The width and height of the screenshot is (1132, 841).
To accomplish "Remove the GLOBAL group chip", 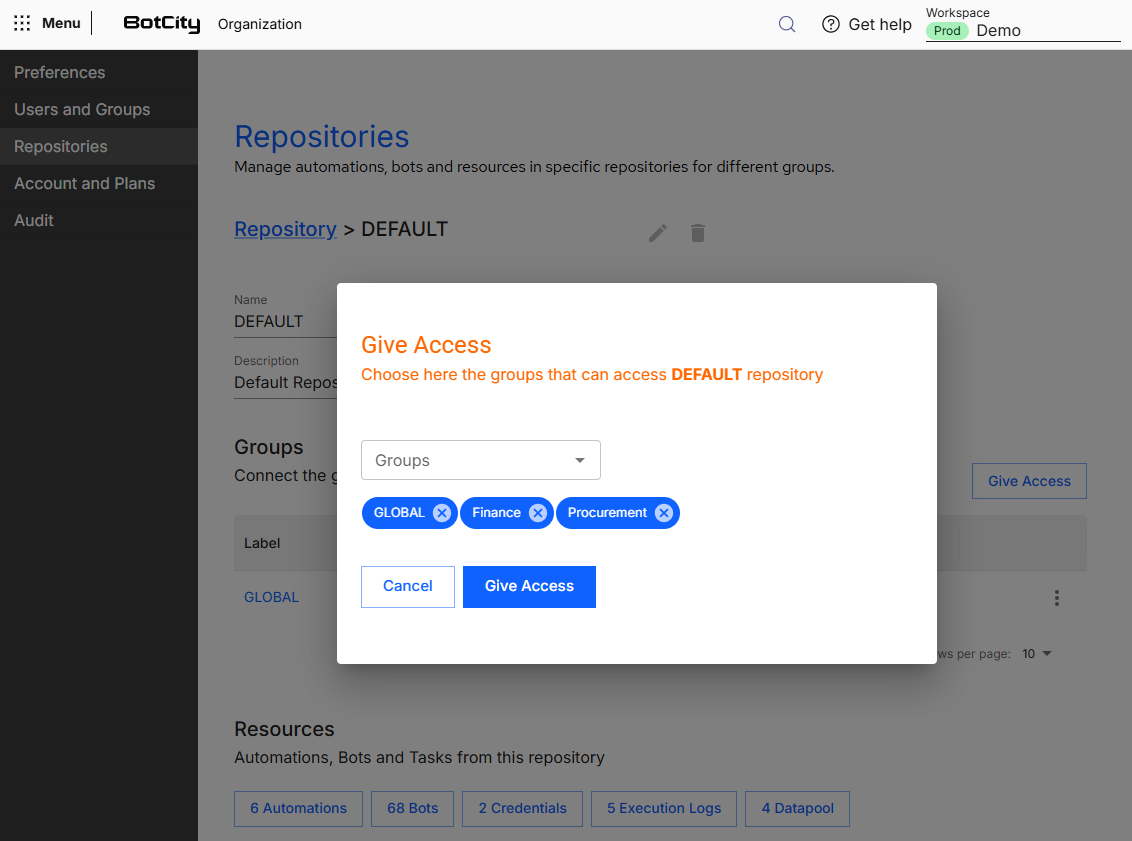I will pos(442,513).
